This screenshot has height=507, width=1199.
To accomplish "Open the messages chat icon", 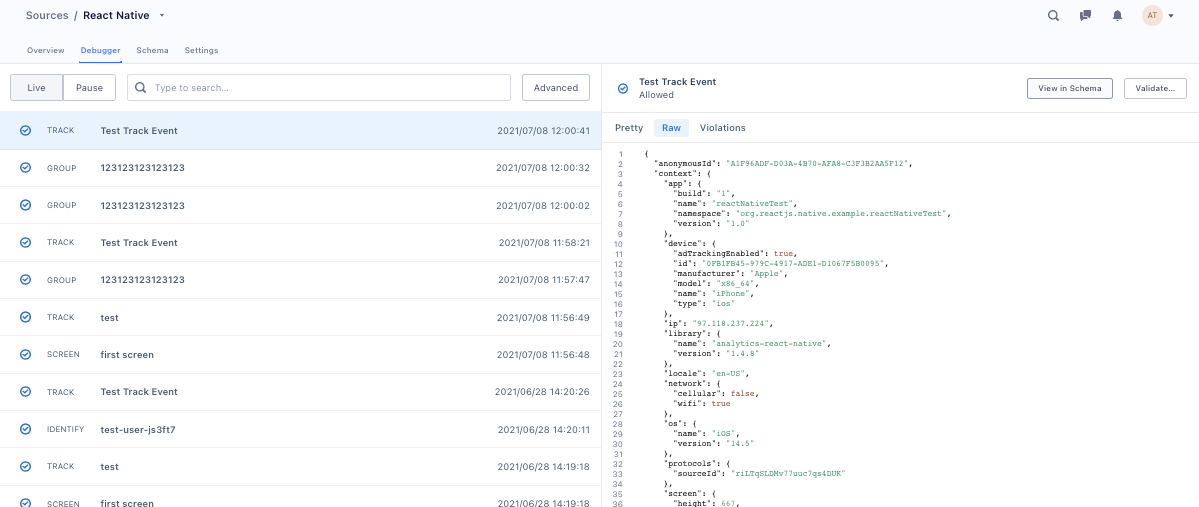I will pos(1085,15).
